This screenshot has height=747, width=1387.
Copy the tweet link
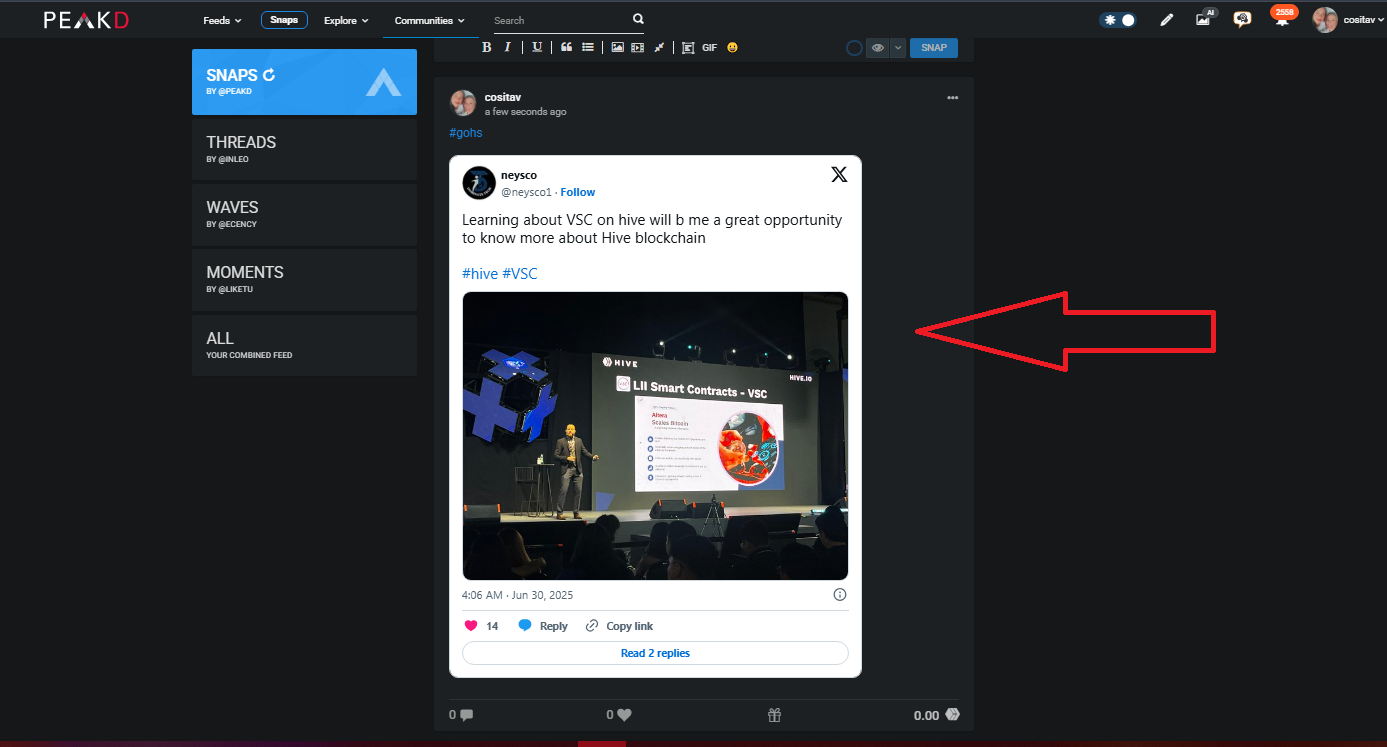(619, 626)
